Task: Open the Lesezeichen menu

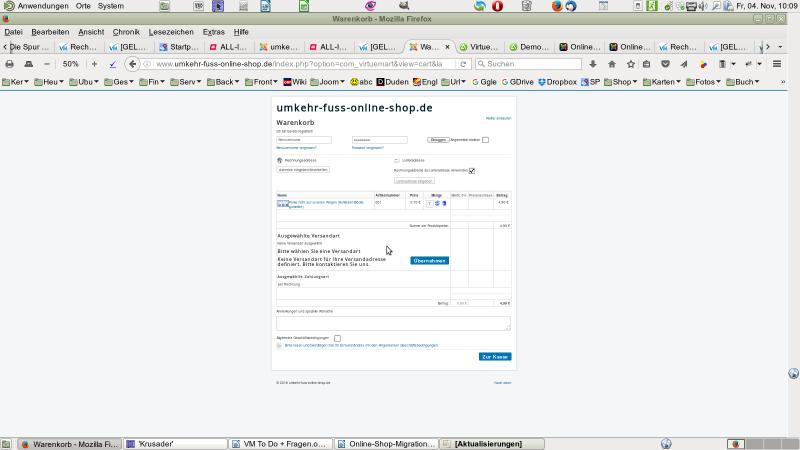Action: pyautogui.click(x=171, y=32)
